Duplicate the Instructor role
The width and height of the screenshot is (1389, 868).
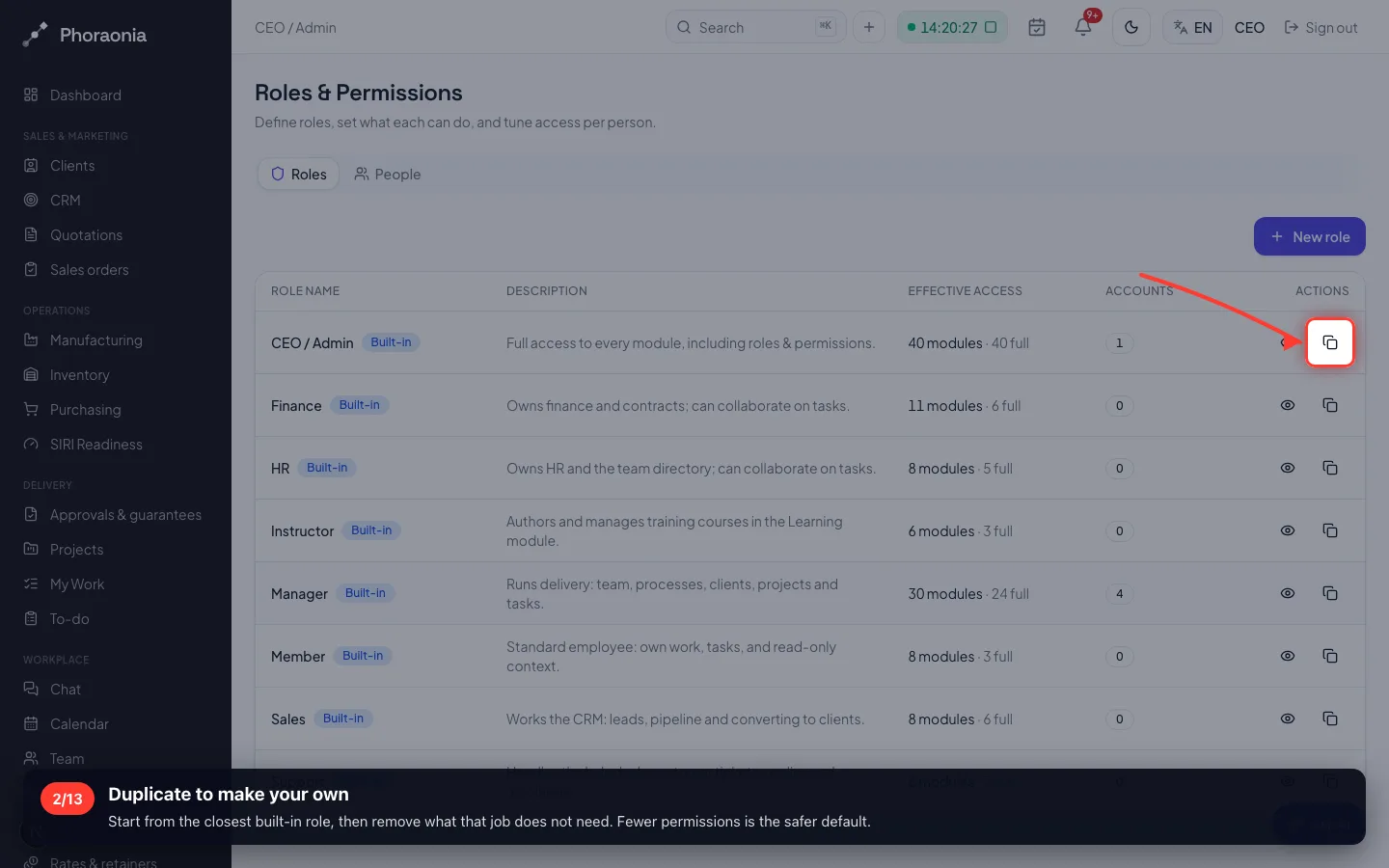tap(1330, 530)
